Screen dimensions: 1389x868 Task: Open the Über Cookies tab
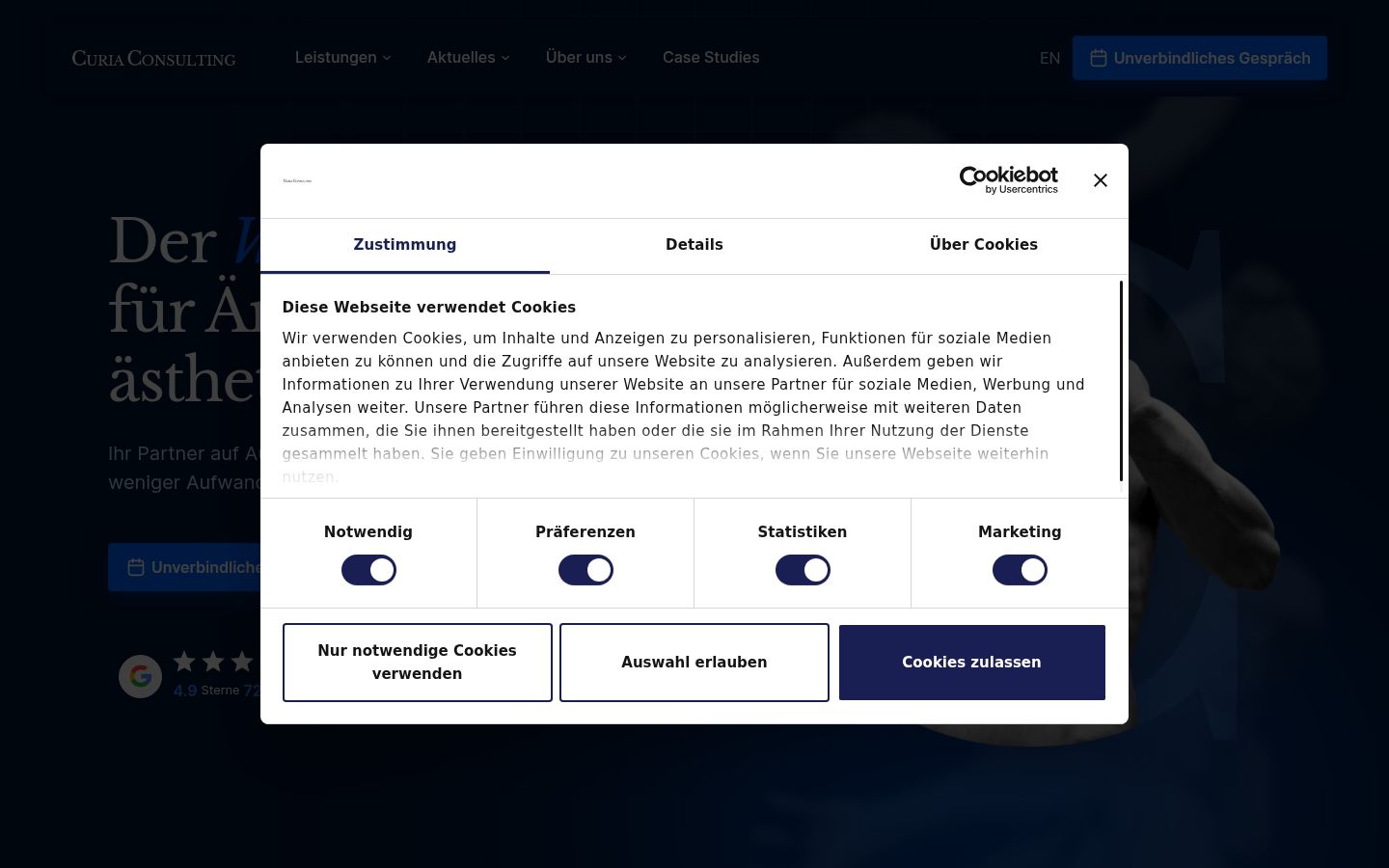coord(984,245)
